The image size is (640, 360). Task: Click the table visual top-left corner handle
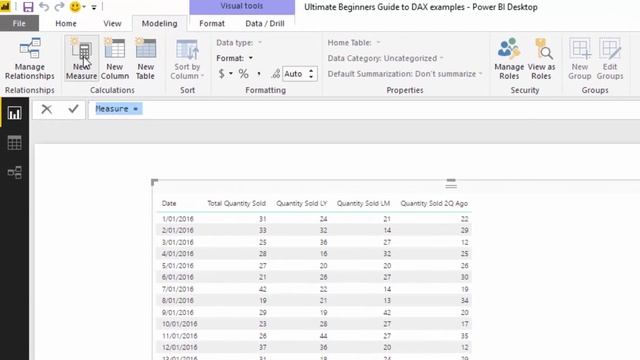154,182
